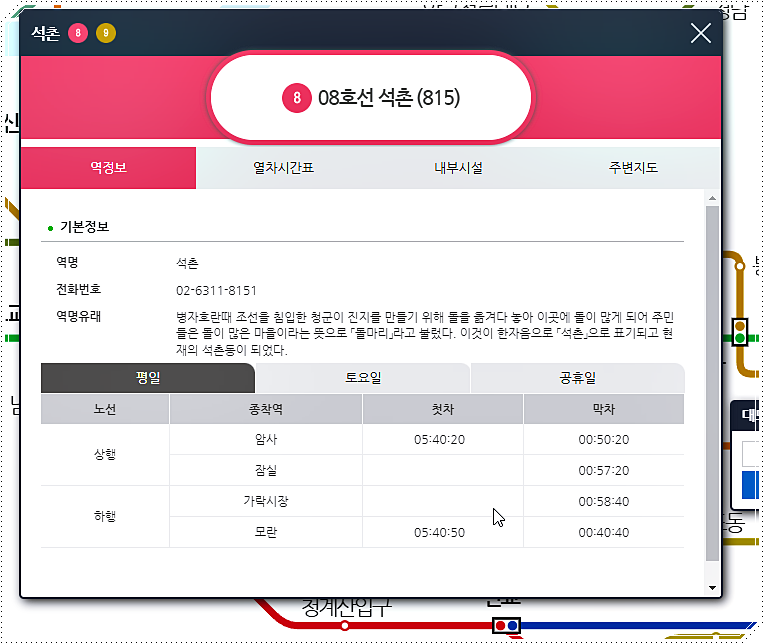The image size is (764, 644).
Task: Select the 공휴일 schedule tab
Action: 577,378
